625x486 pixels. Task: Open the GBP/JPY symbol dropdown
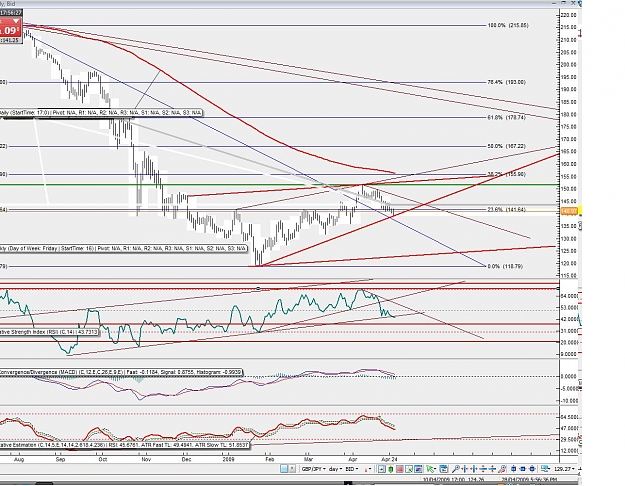[x=314, y=469]
